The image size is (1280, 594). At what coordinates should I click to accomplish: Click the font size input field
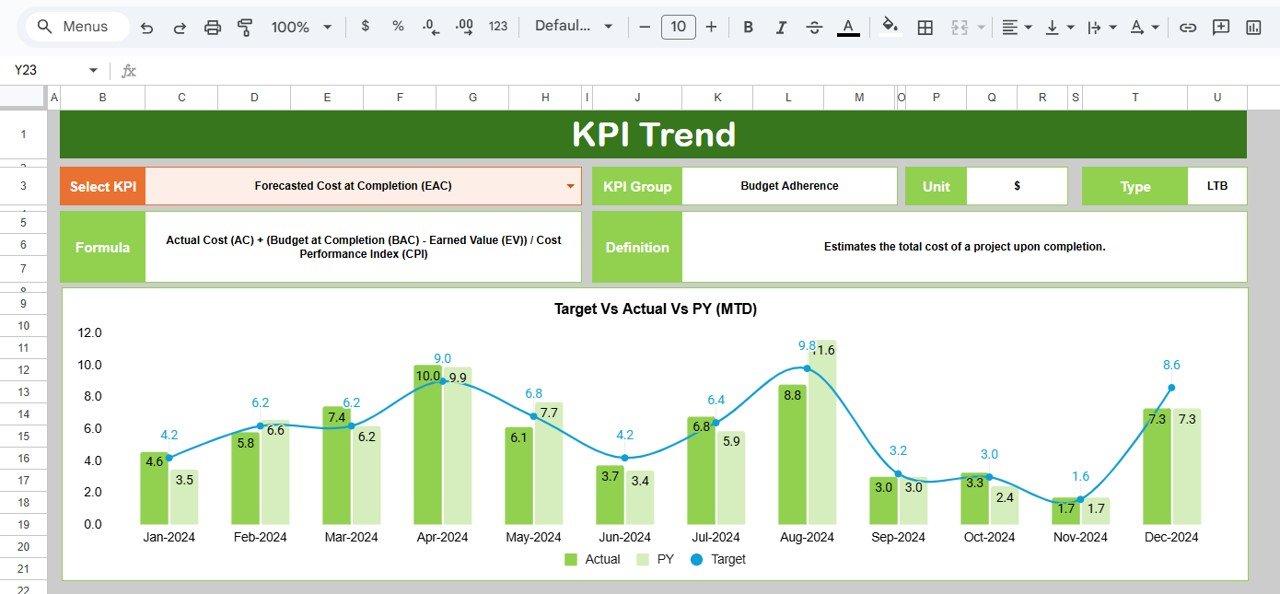[678, 27]
